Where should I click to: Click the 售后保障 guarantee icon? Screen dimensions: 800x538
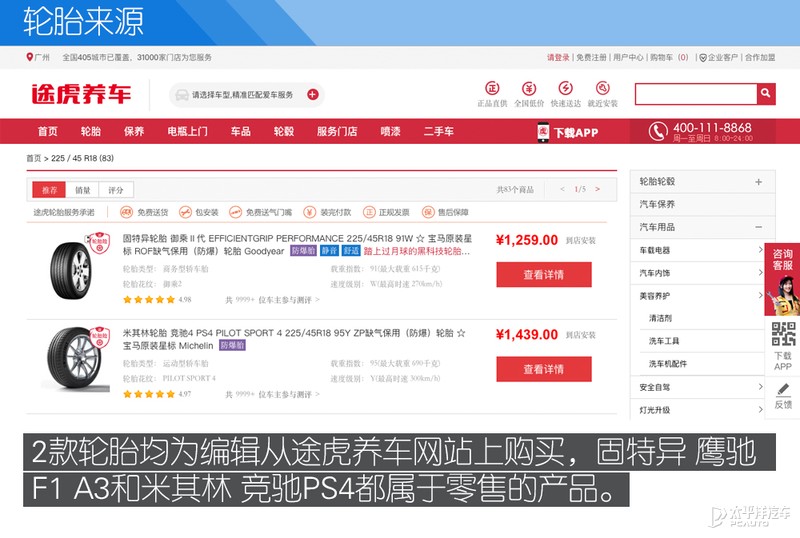click(428, 212)
